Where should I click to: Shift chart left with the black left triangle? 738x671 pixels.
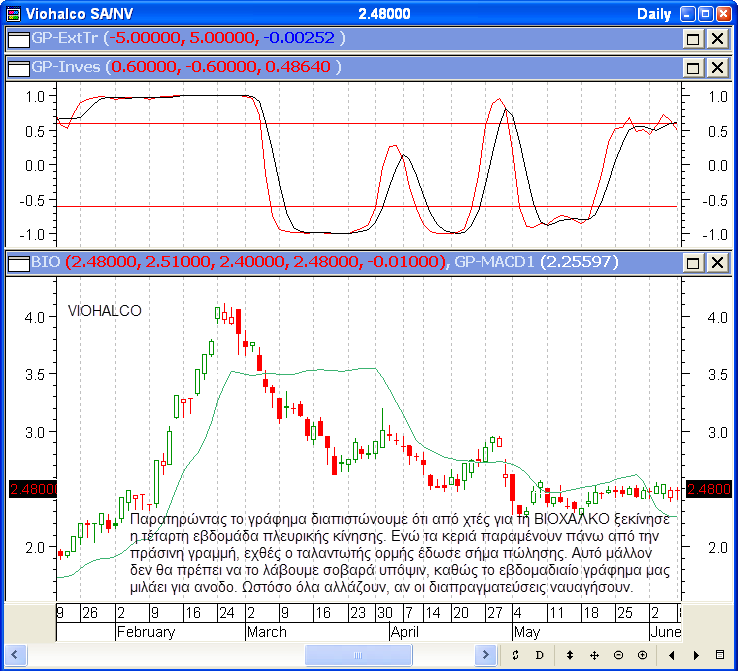coord(672,655)
